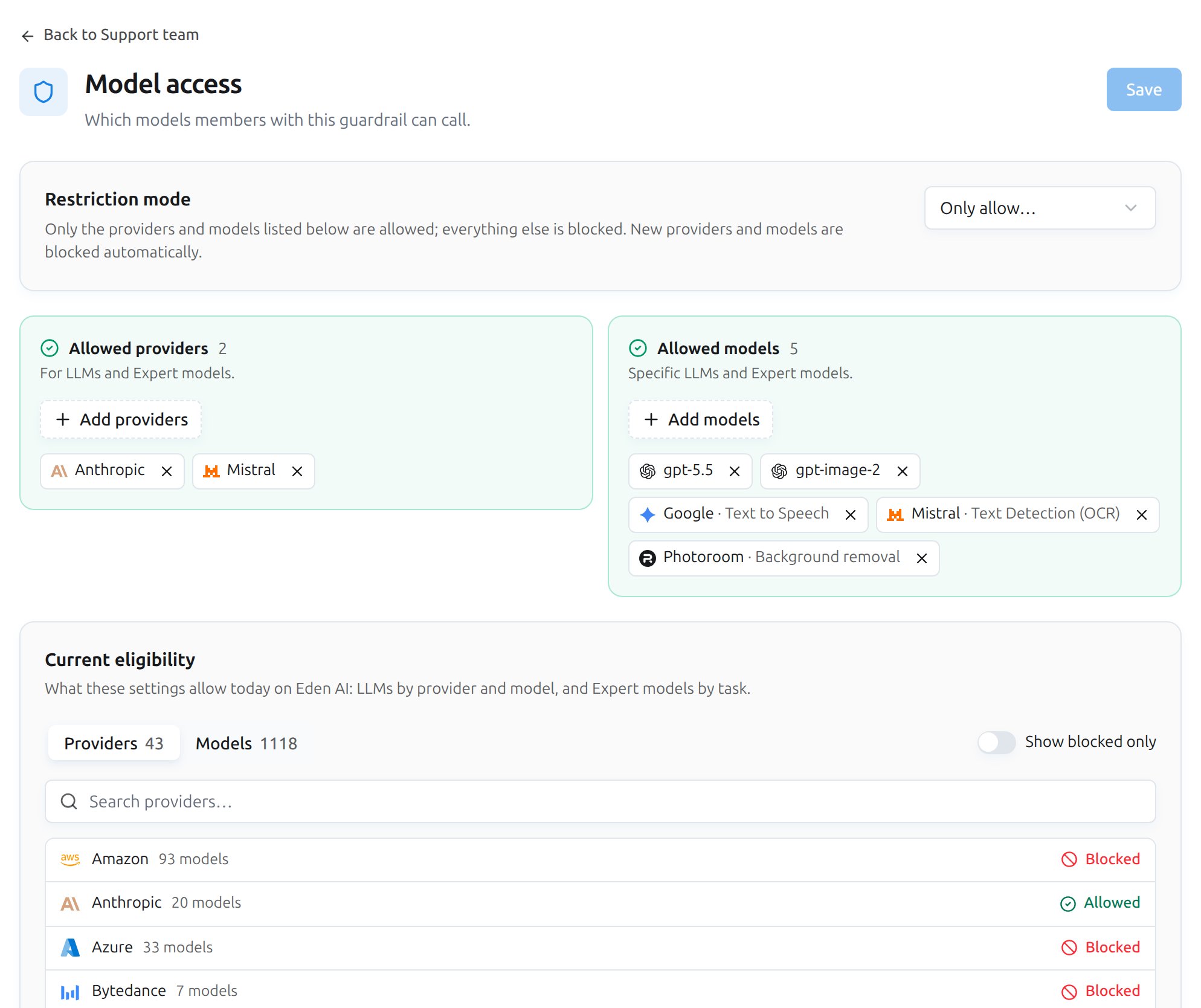Switch to the Models 1118 tab
Screen dimensions: 1201x1008
tap(246, 743)
